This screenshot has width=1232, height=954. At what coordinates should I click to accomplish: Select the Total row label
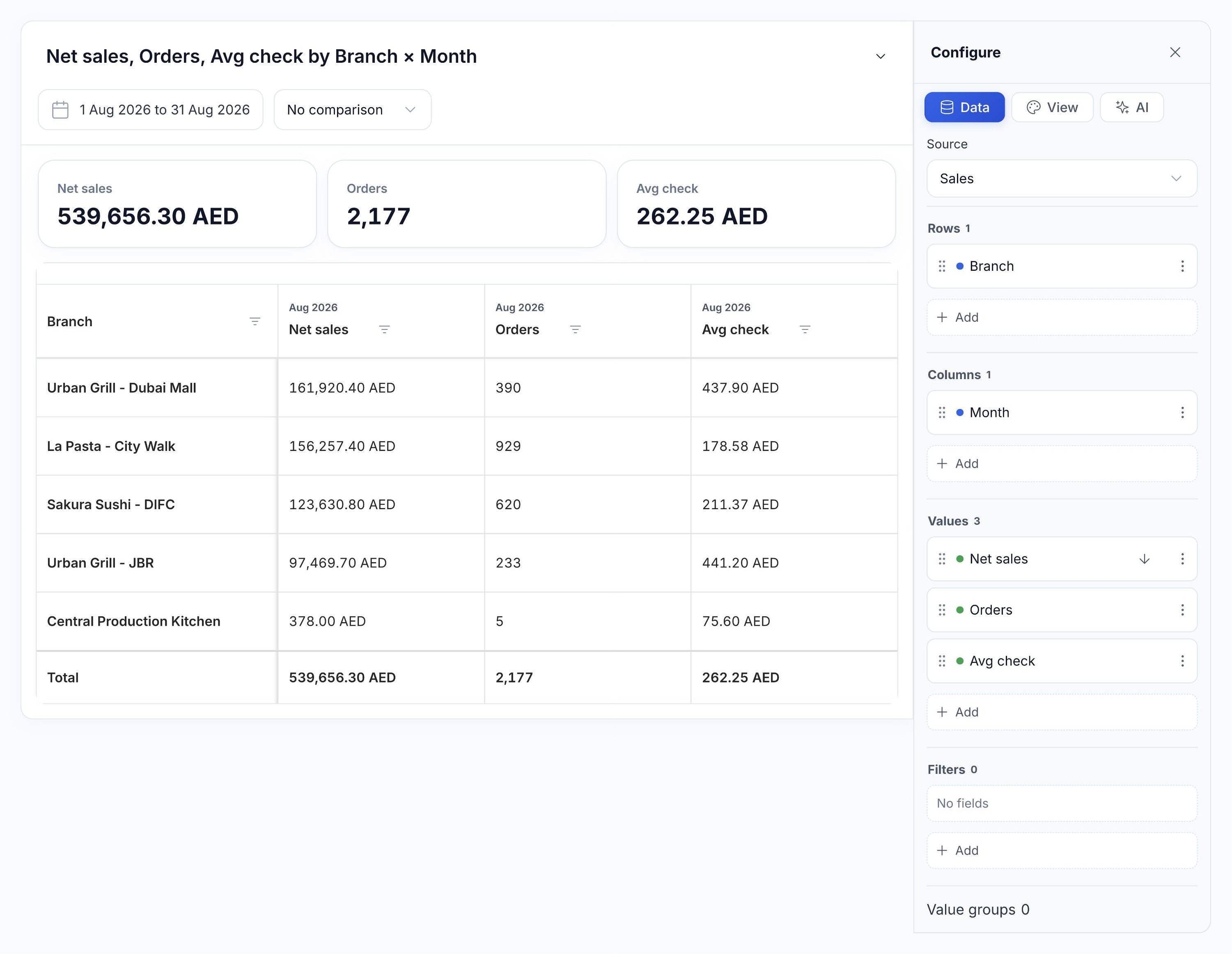[x=63, y=678]
